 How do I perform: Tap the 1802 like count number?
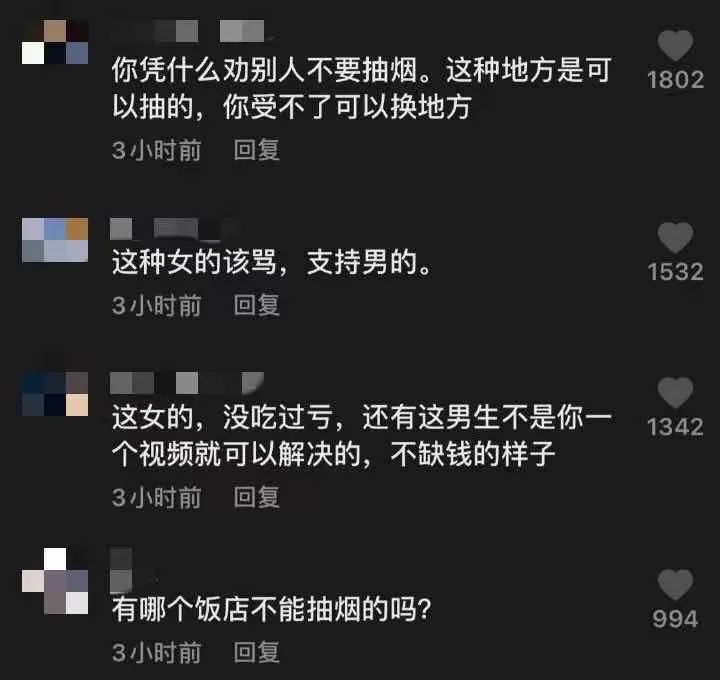[x=675, y=80]
